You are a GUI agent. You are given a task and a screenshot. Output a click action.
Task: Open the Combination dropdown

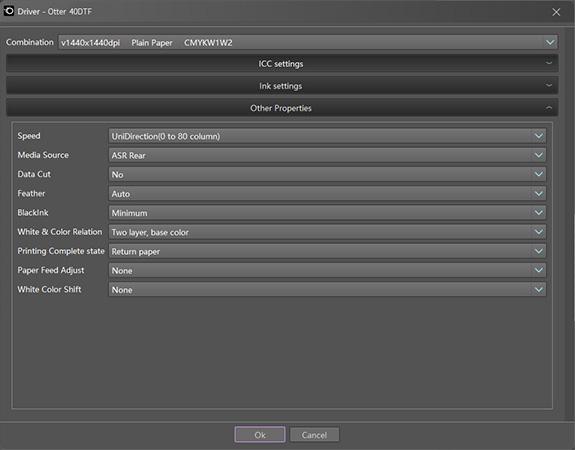point(308,43)
